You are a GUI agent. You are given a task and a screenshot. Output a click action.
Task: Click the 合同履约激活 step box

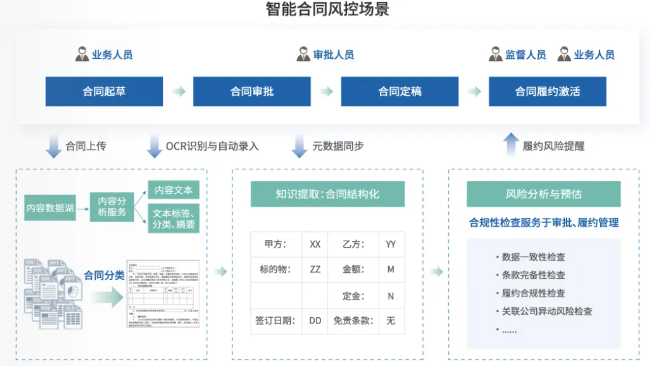coord(548,91)
